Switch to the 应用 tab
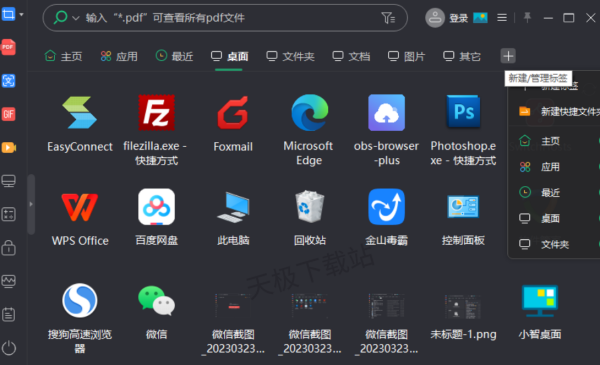Image resolution: width=600 pixels, height=365 pixels. tap(119, 56)
